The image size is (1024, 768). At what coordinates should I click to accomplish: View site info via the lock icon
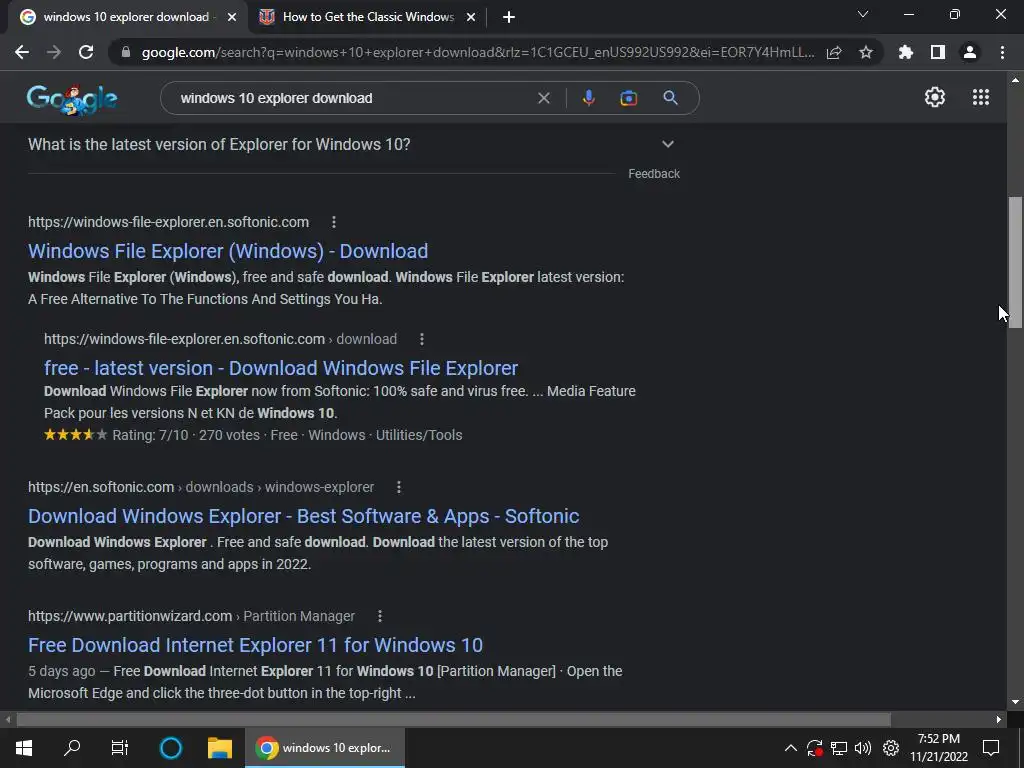point(126,52)
